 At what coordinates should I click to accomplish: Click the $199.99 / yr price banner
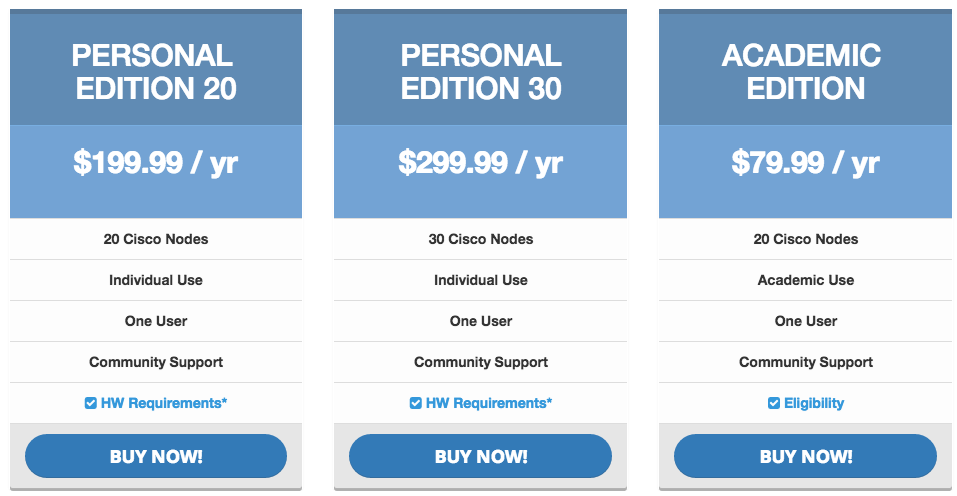156,162
